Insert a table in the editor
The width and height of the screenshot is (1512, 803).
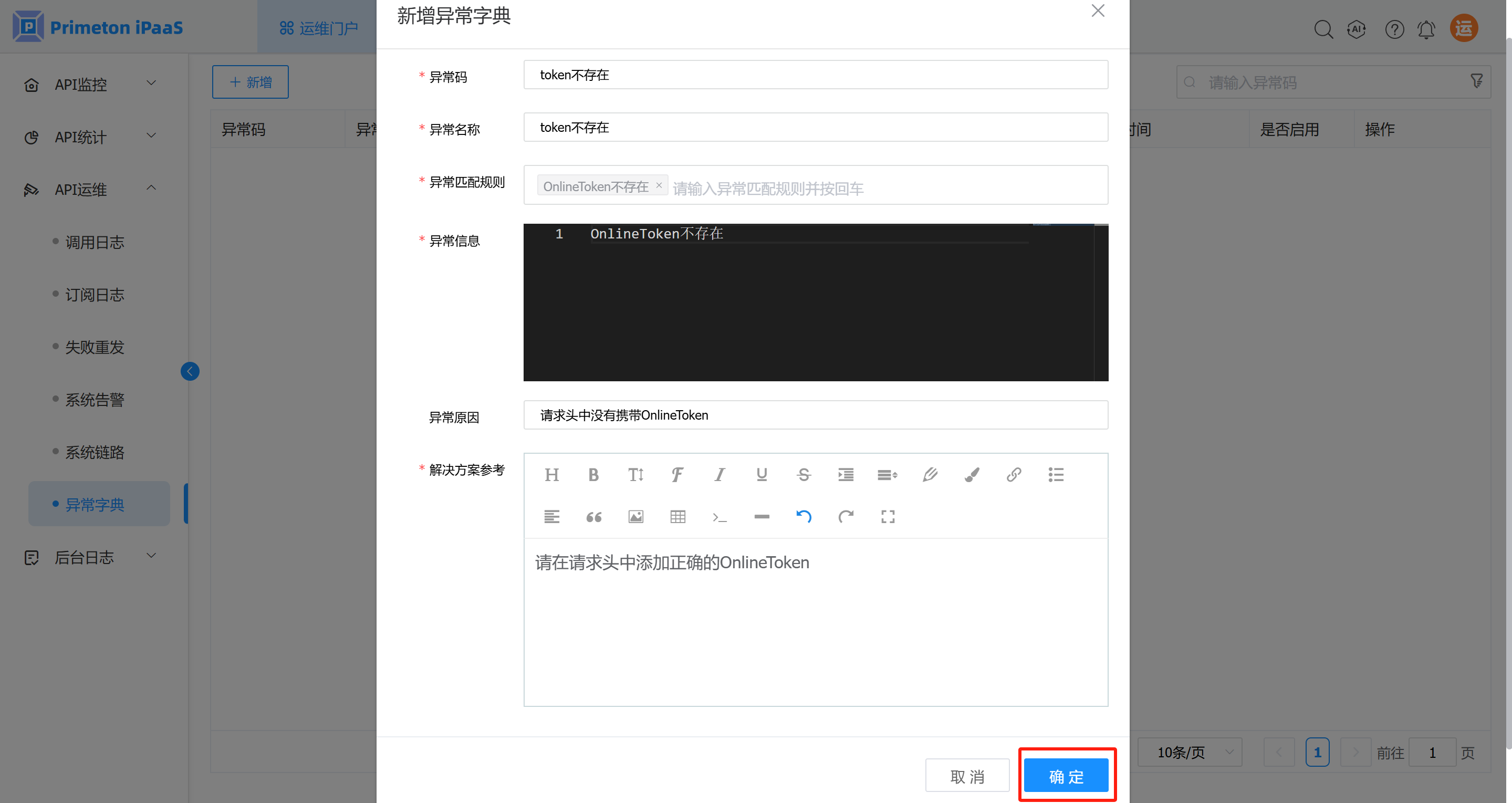coord(677,517)
